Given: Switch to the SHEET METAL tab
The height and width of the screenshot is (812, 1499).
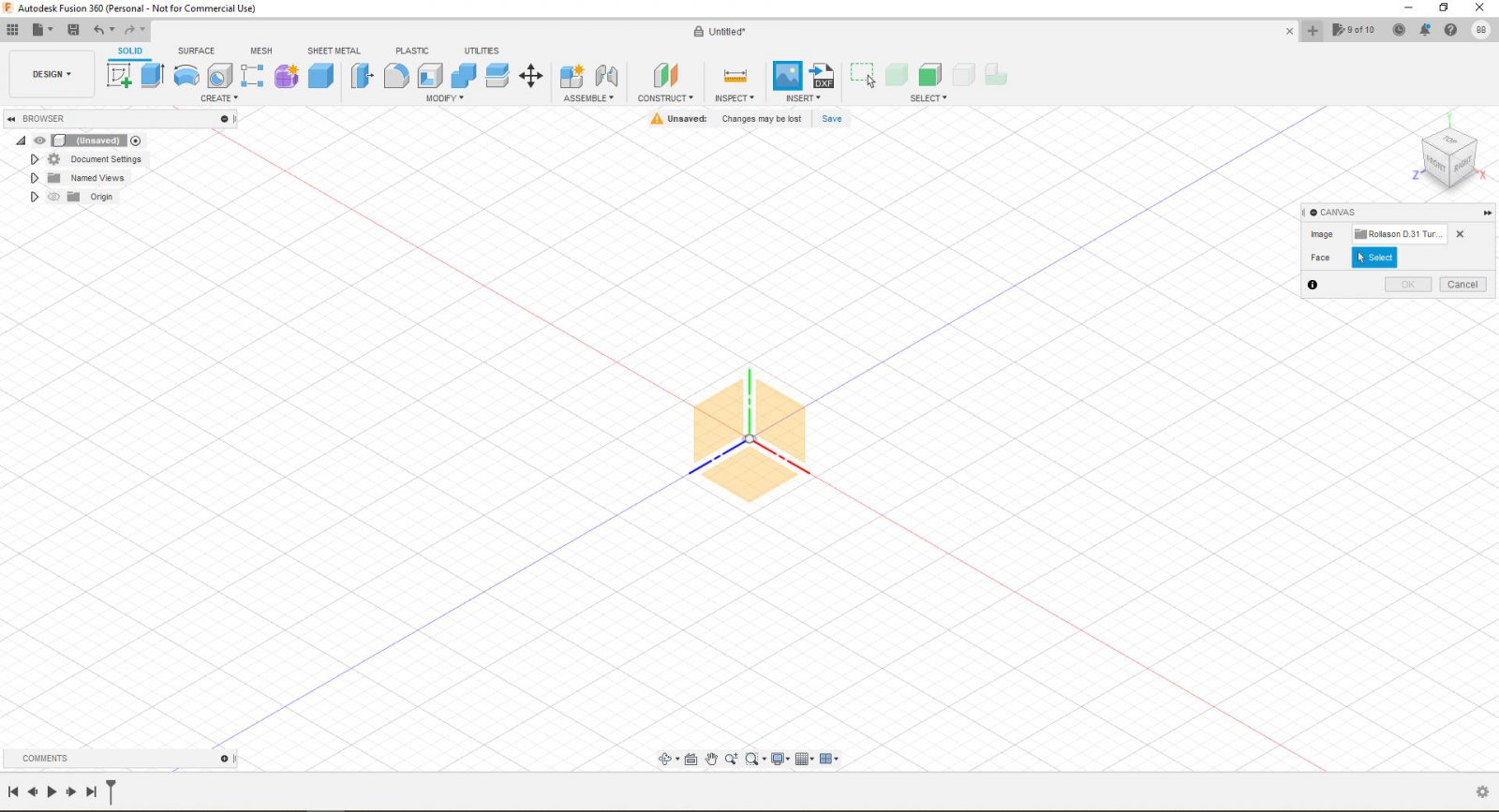Looking at the screenshot, I should click(x=334, y=51).
